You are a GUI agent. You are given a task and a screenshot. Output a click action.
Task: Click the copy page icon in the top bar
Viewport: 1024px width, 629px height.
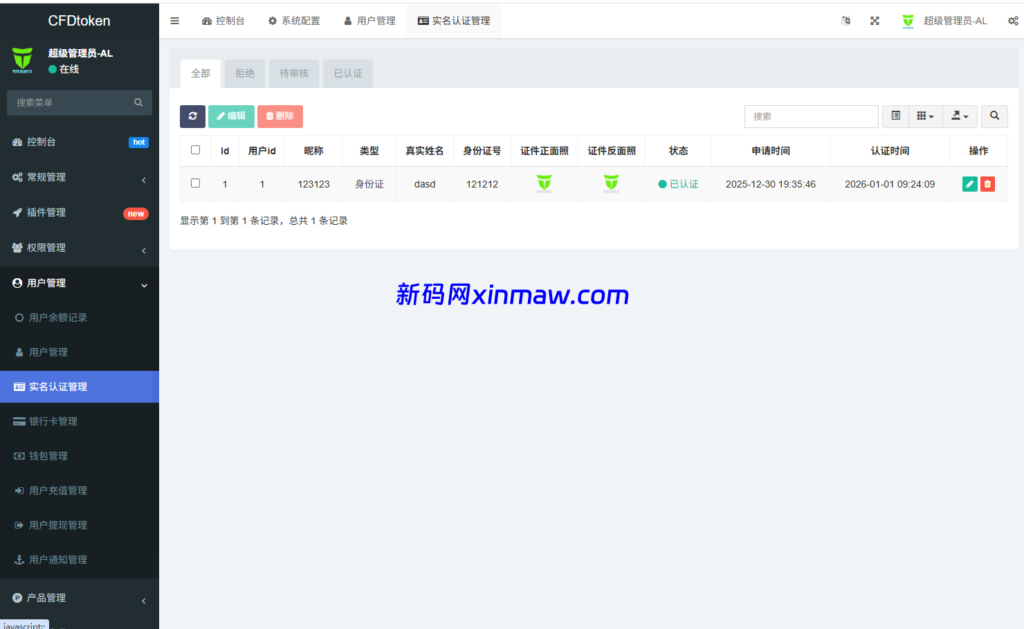point(845,20)
